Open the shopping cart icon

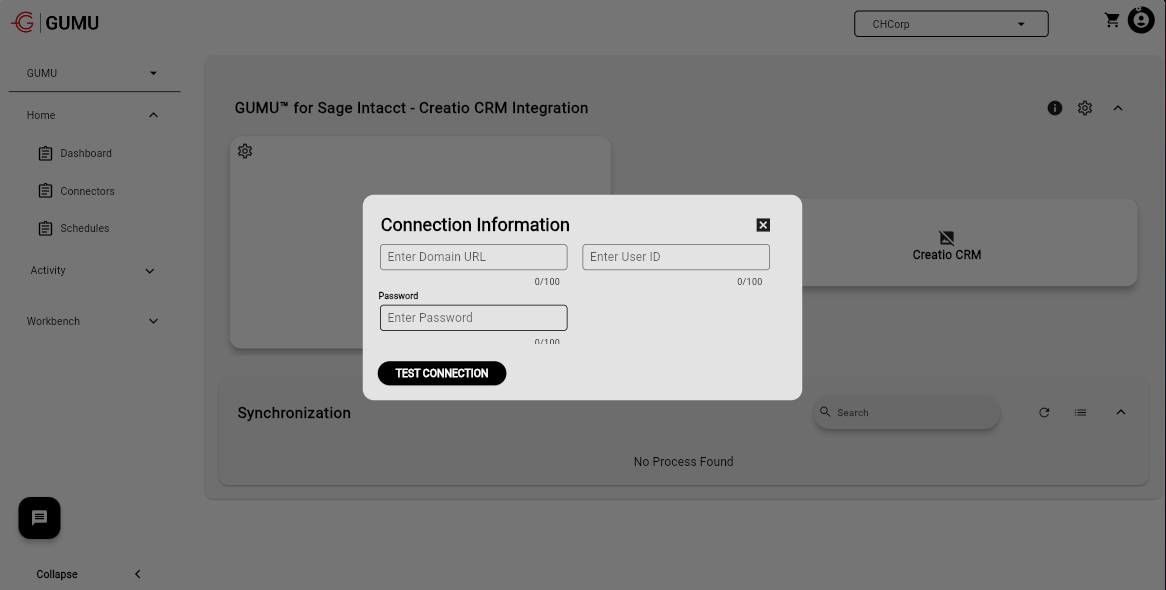tap(1112, 20)
